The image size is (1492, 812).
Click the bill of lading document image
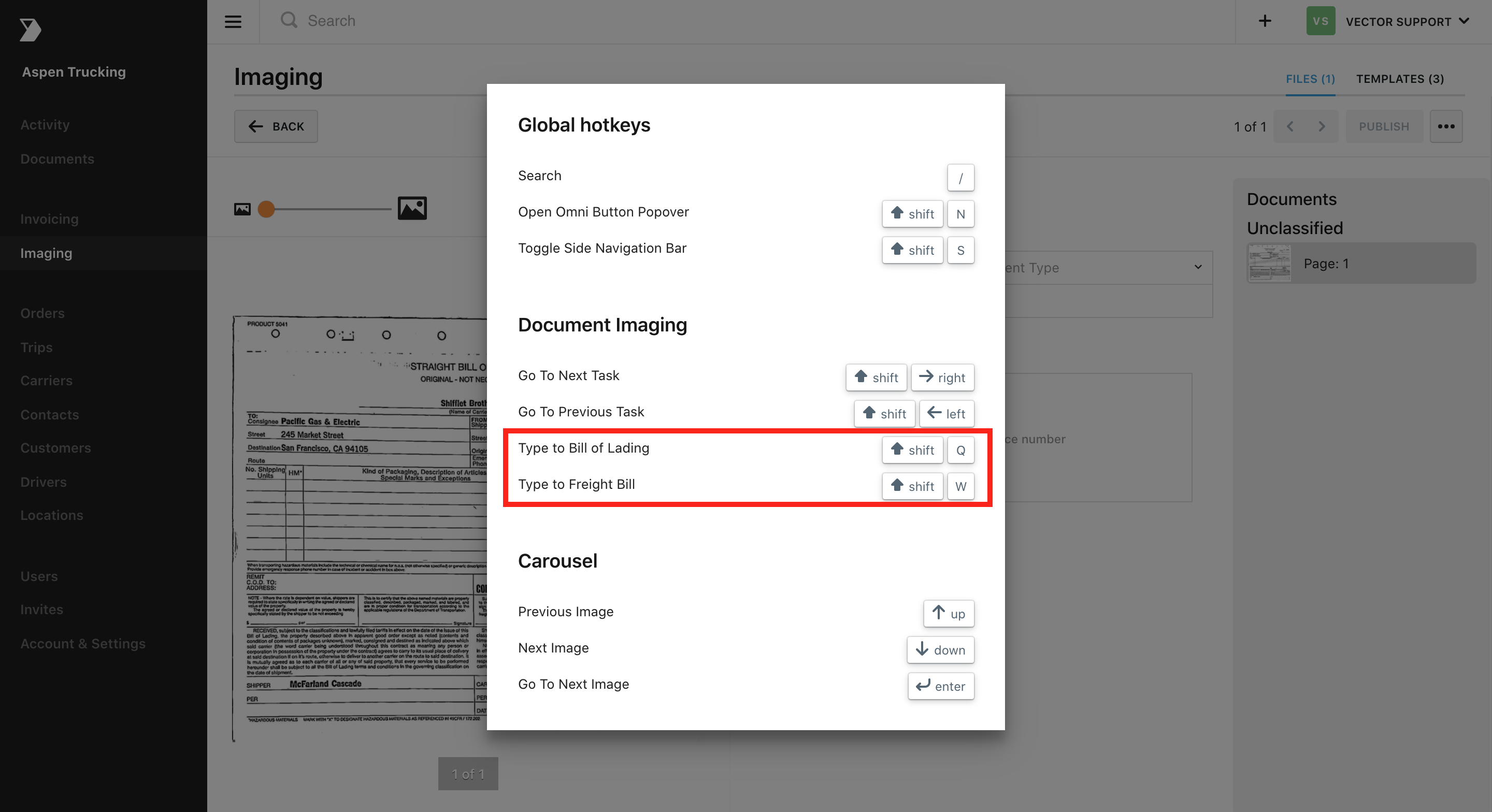tap(360, 528)
